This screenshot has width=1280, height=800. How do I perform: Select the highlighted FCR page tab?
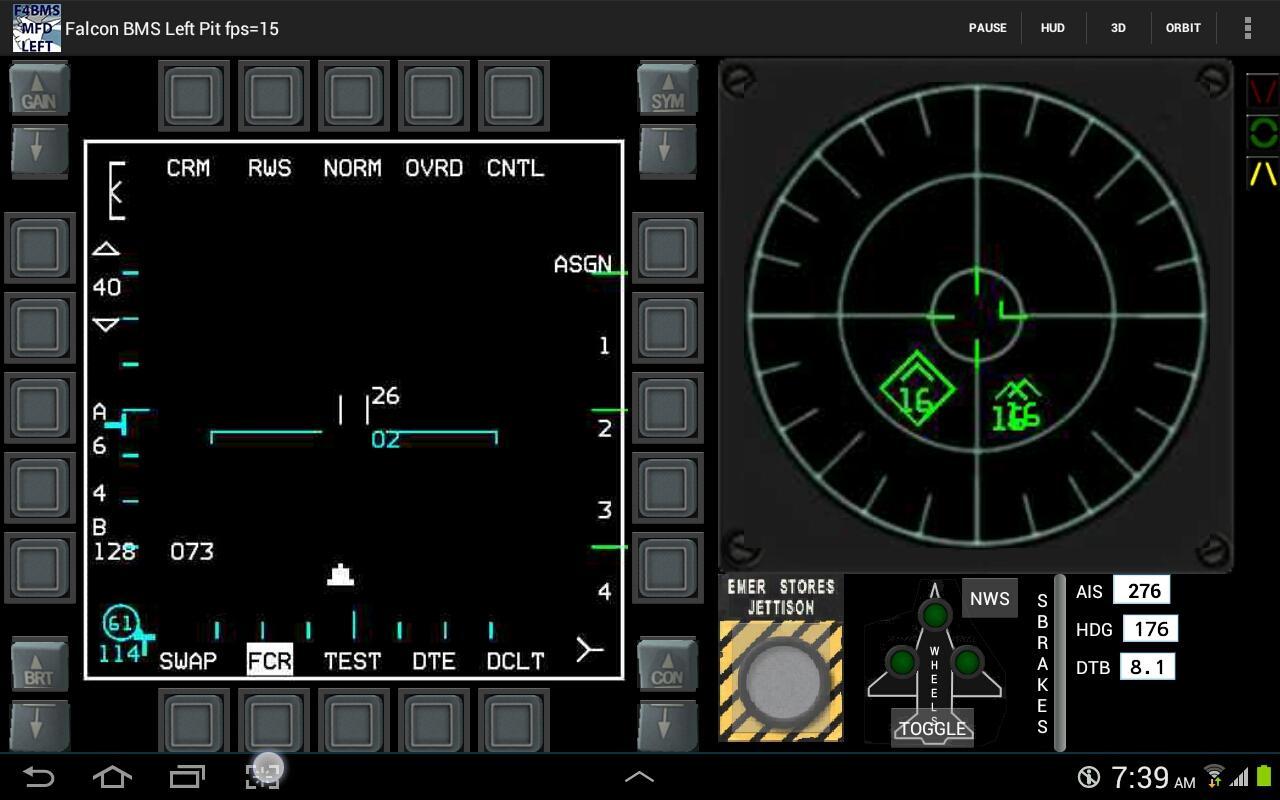268,660
